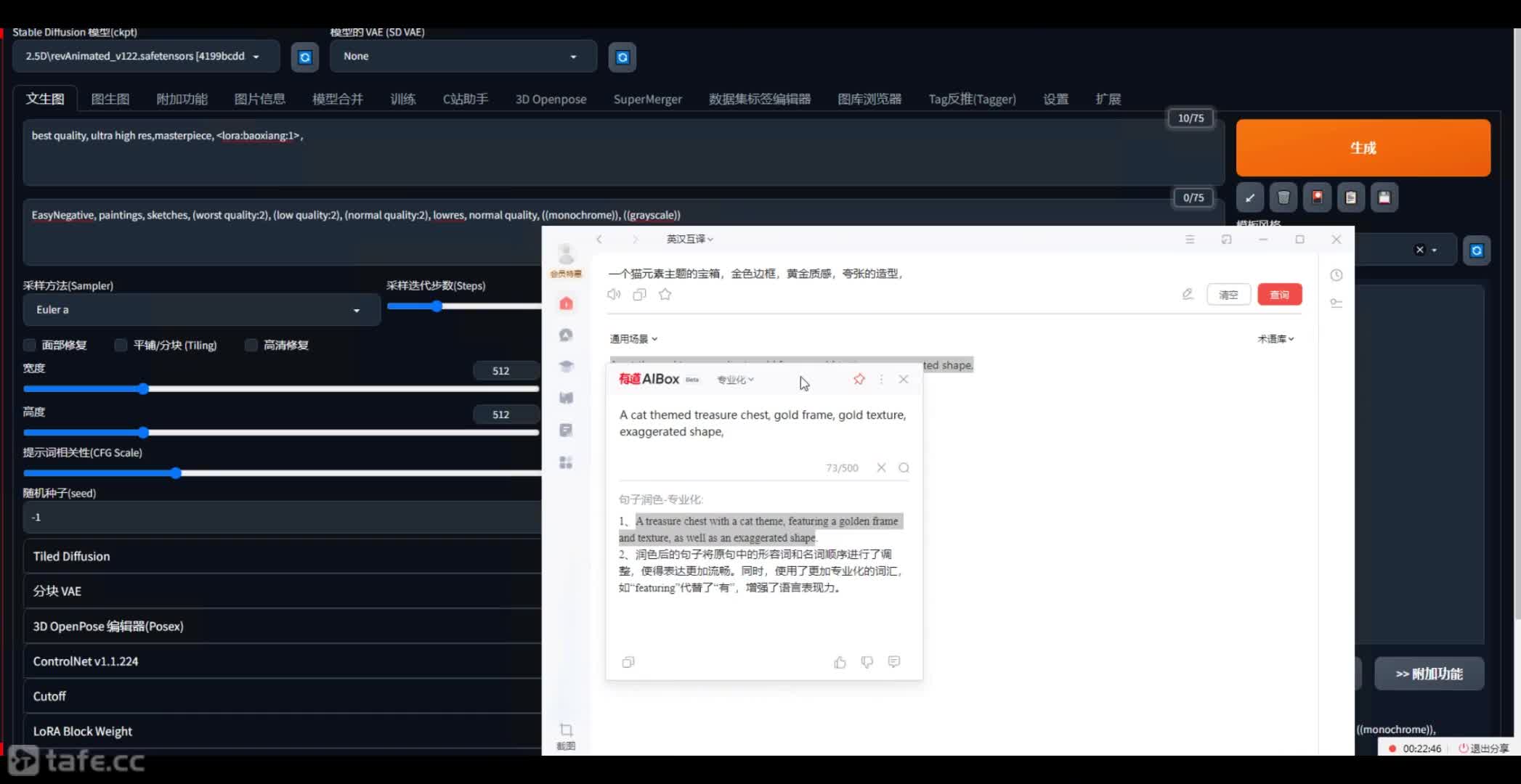1521x784 pixels.
Task: Click the orange 生成 generate button
Action: pyautogui.click(x=1363, y=147)
